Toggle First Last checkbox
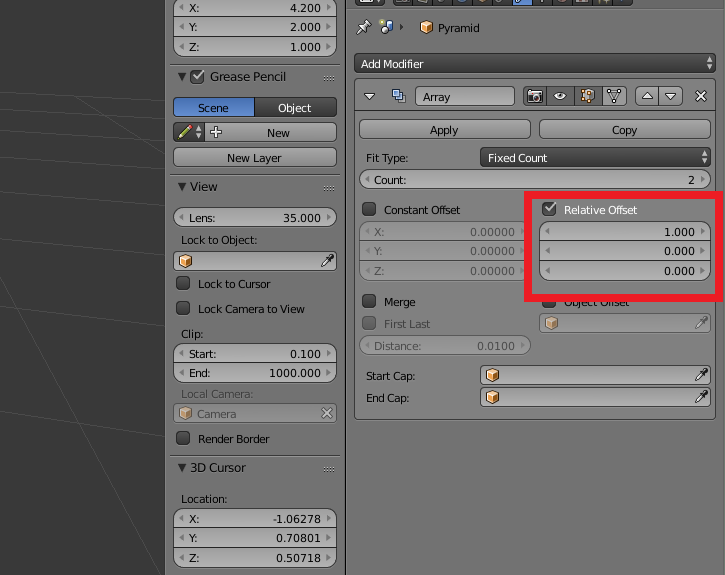 tap(369, 323)
